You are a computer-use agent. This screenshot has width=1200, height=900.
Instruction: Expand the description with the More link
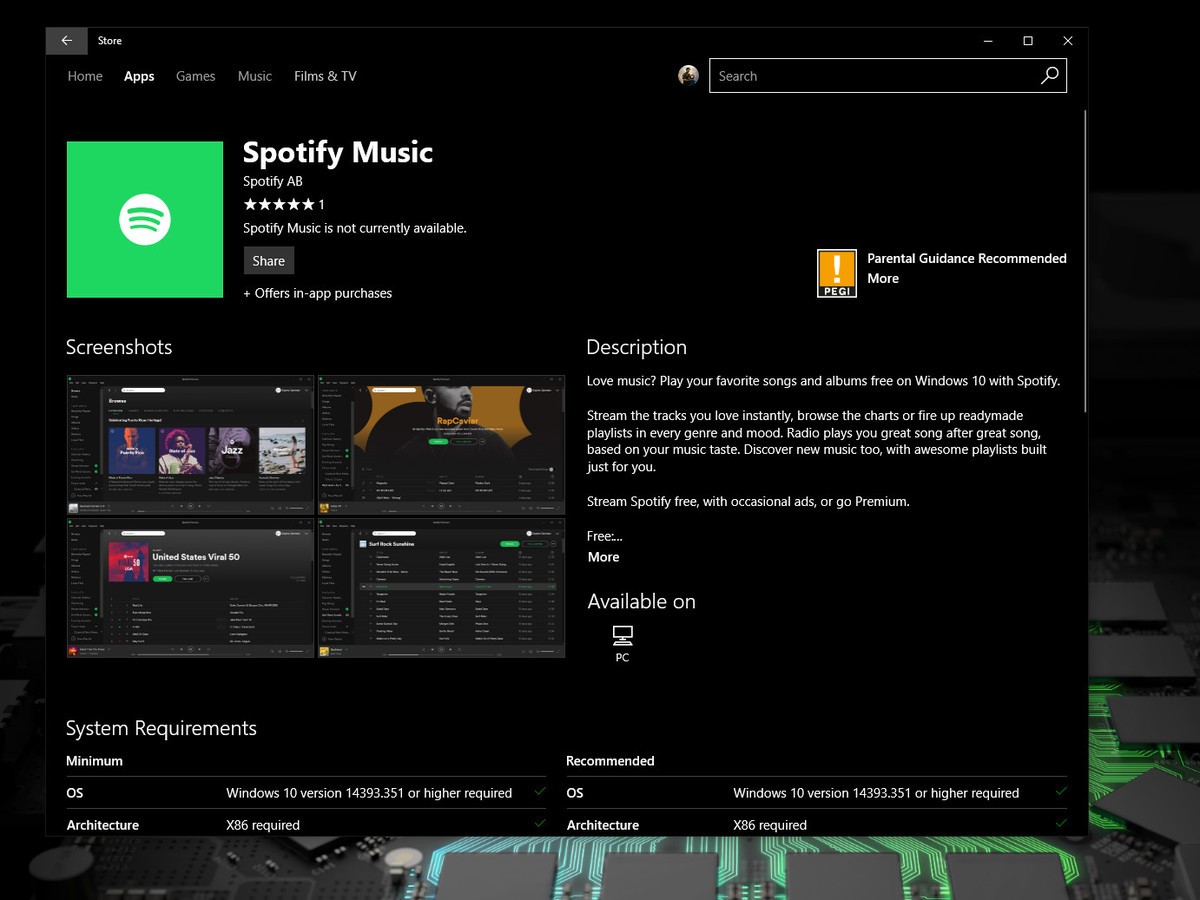tap(603, 557)
